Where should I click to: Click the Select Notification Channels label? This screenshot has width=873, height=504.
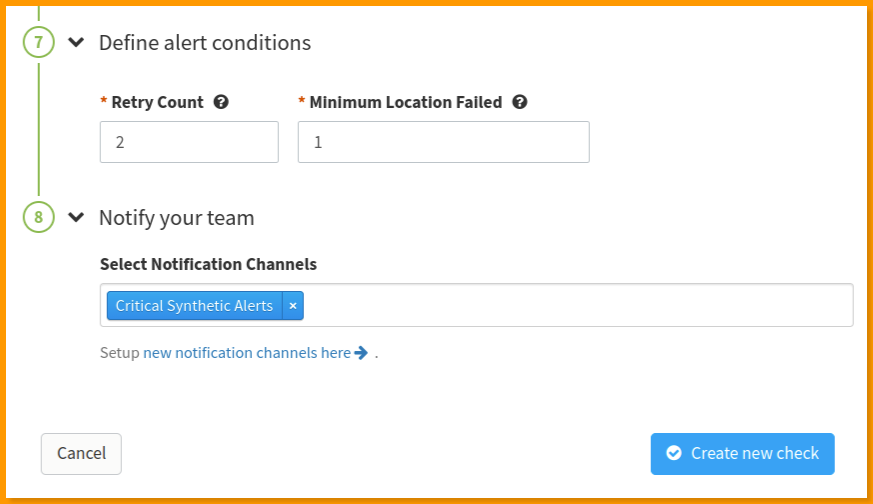pos(208,264)
